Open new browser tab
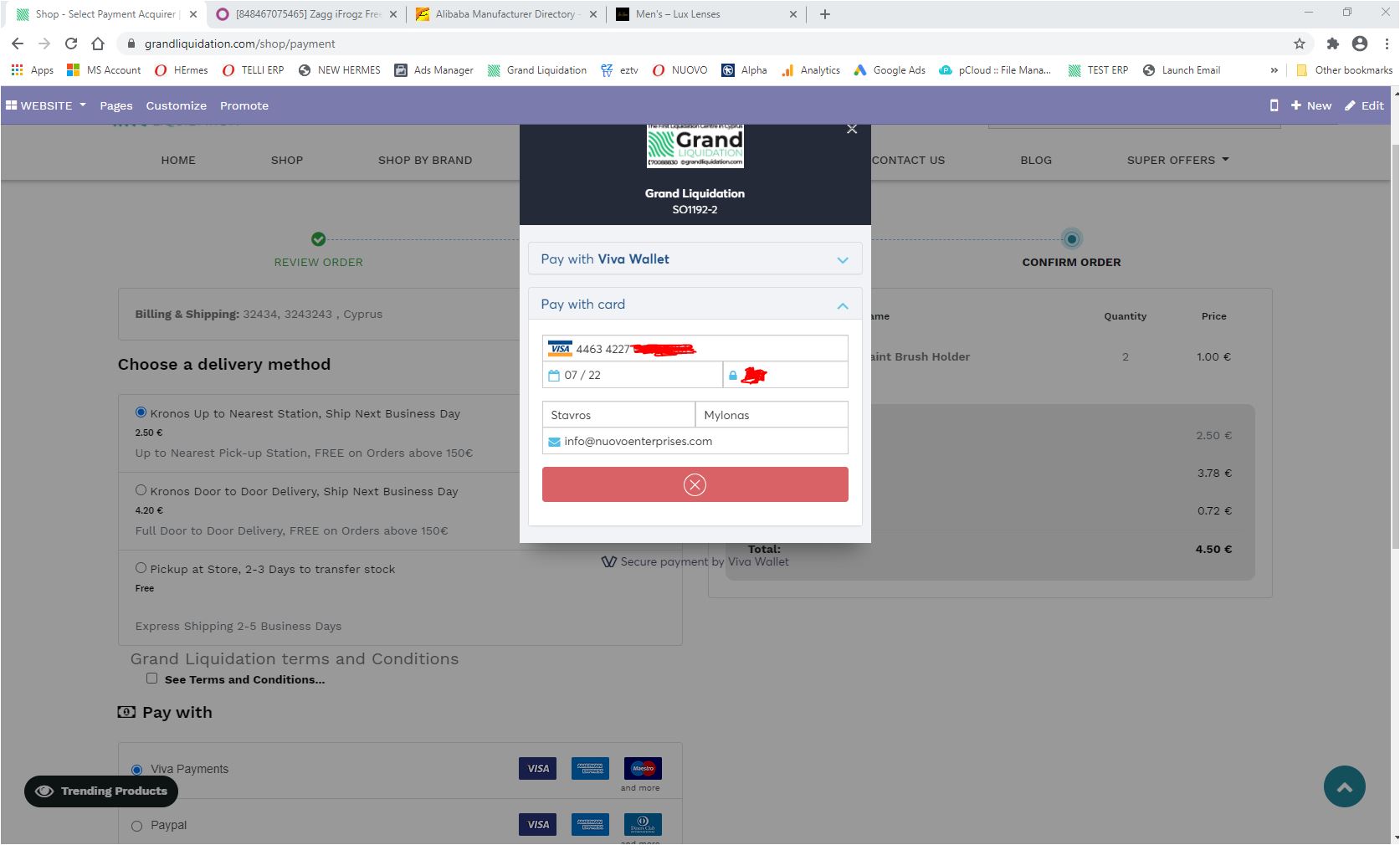This screenshot has width=1400, height=845. [x=824, y=14]
